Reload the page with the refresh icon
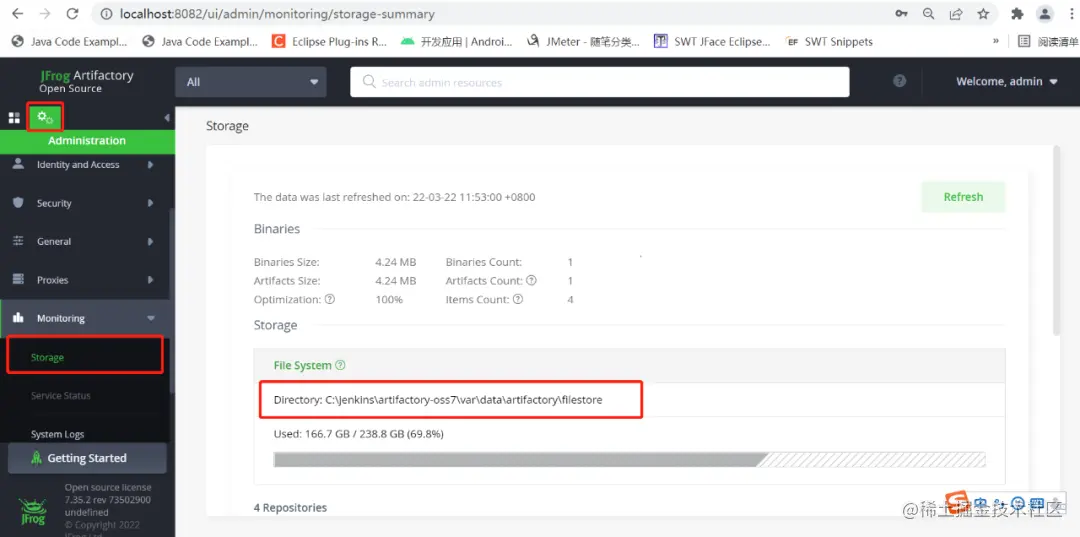1080x537 pixels. pos(72,14)
